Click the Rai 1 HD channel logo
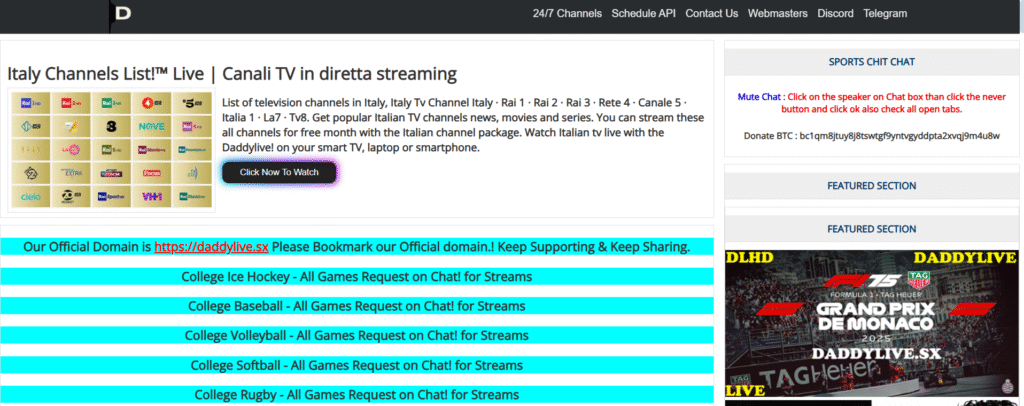 [31, 103]
